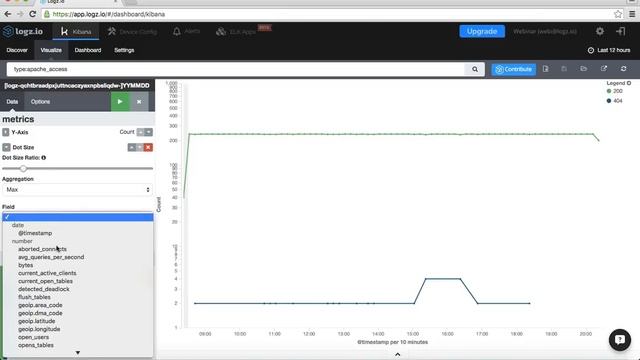Go to Discover
The width and height of the screenshot is (640, 360).
point(17,50)
